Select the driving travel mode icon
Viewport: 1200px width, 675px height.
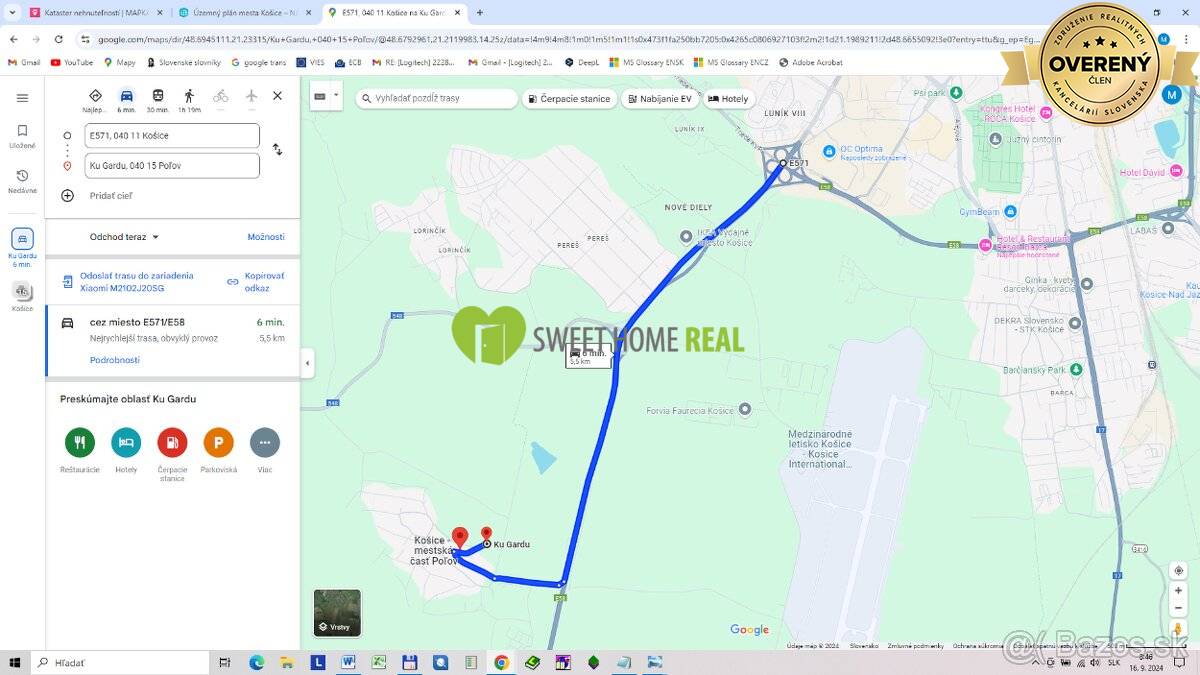click(126, 97)
